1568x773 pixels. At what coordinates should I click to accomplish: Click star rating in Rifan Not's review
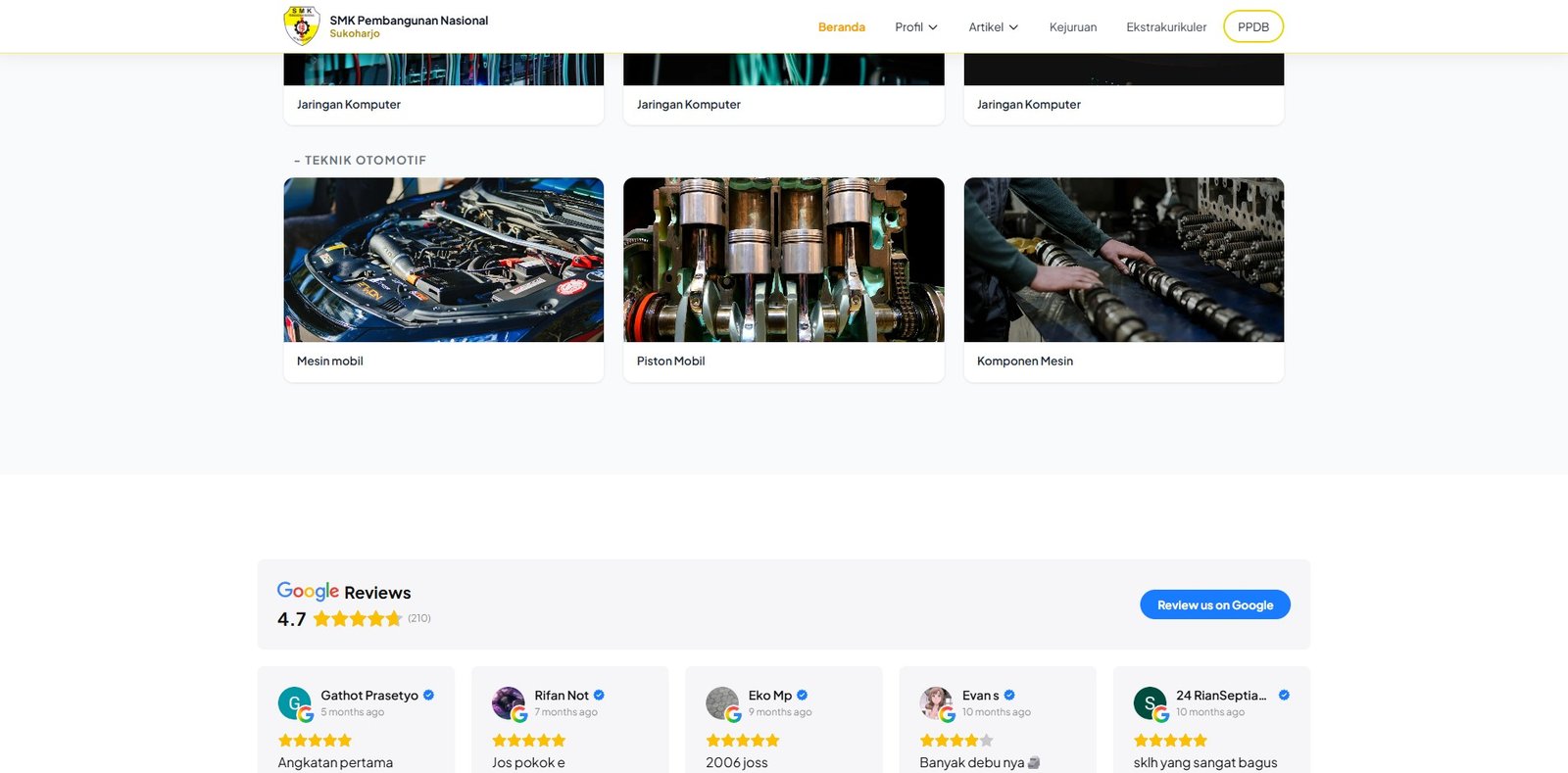[x=529, y=741]
